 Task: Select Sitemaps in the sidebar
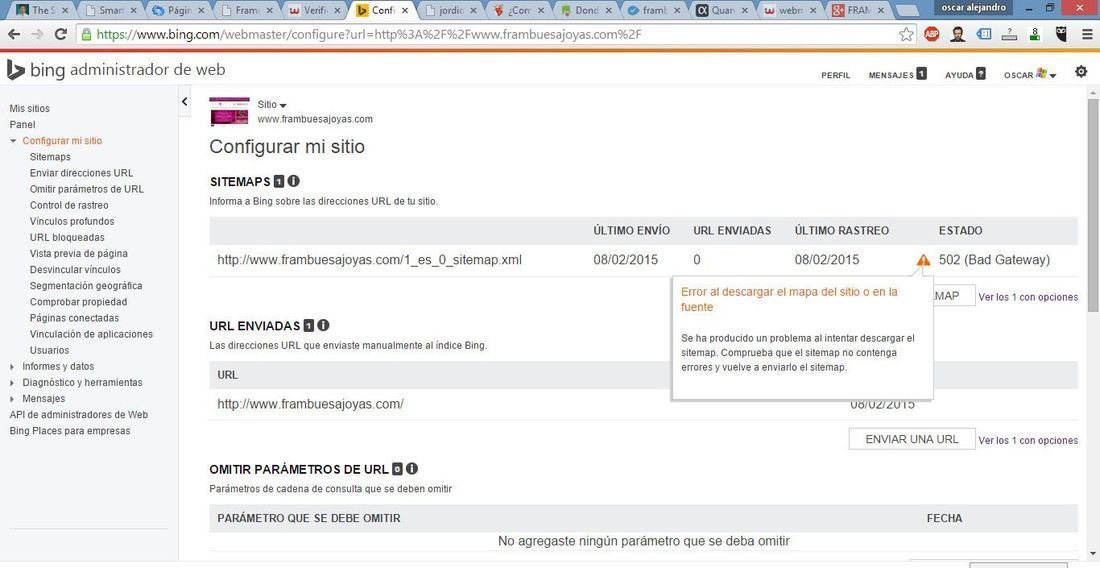50,157
